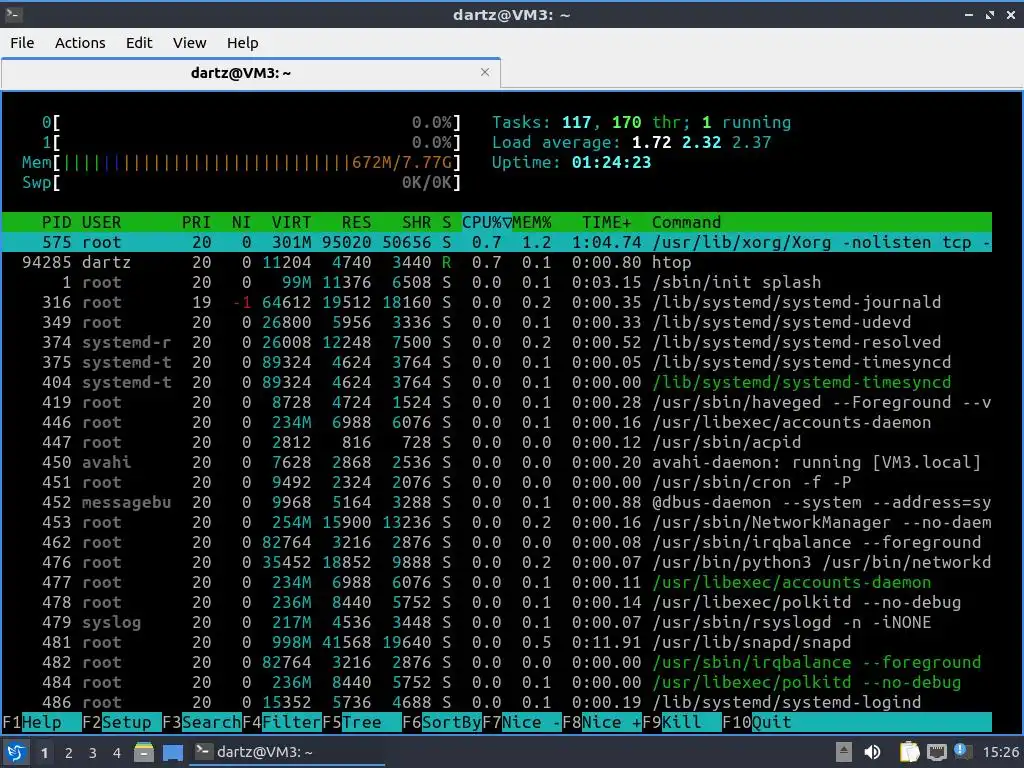Image resolution: width=1024 pixels, height=768 pixels.
Task: Select the /usr/sbin/cron process row
Action: coord(496,483)
